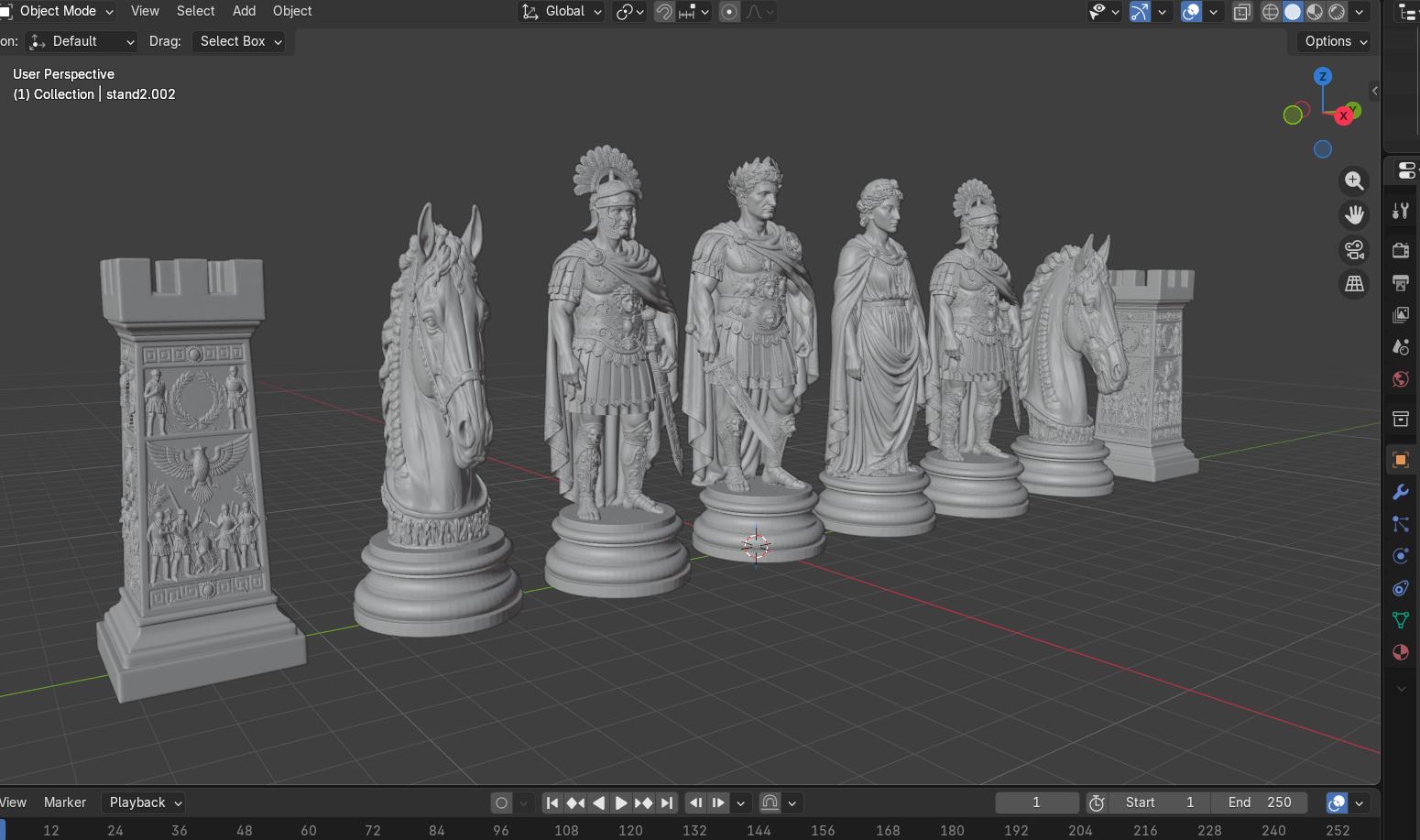Expand the Select Box drag dropdown
The width and height of the screenshot is (1420, 840).
[x=241, y=41]
